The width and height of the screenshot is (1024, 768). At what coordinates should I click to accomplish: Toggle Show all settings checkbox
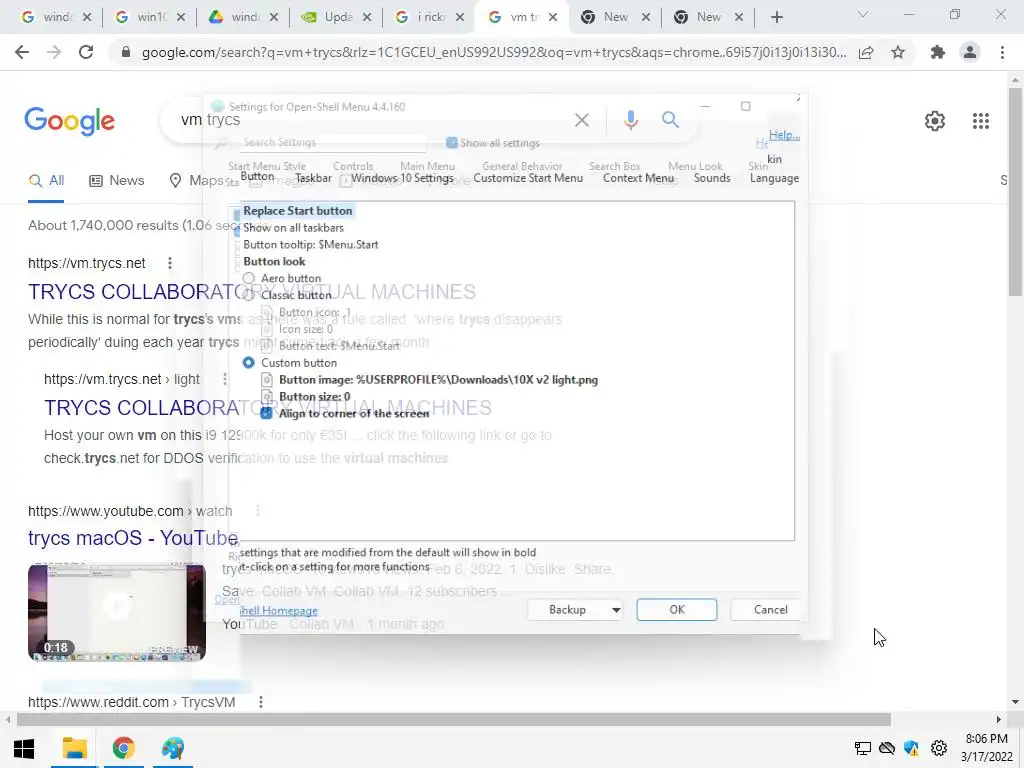click(x=451, y=142)
